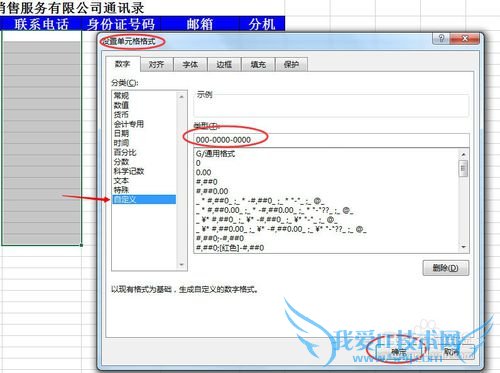Close the Format Cells dialog

tap(465, 38)
